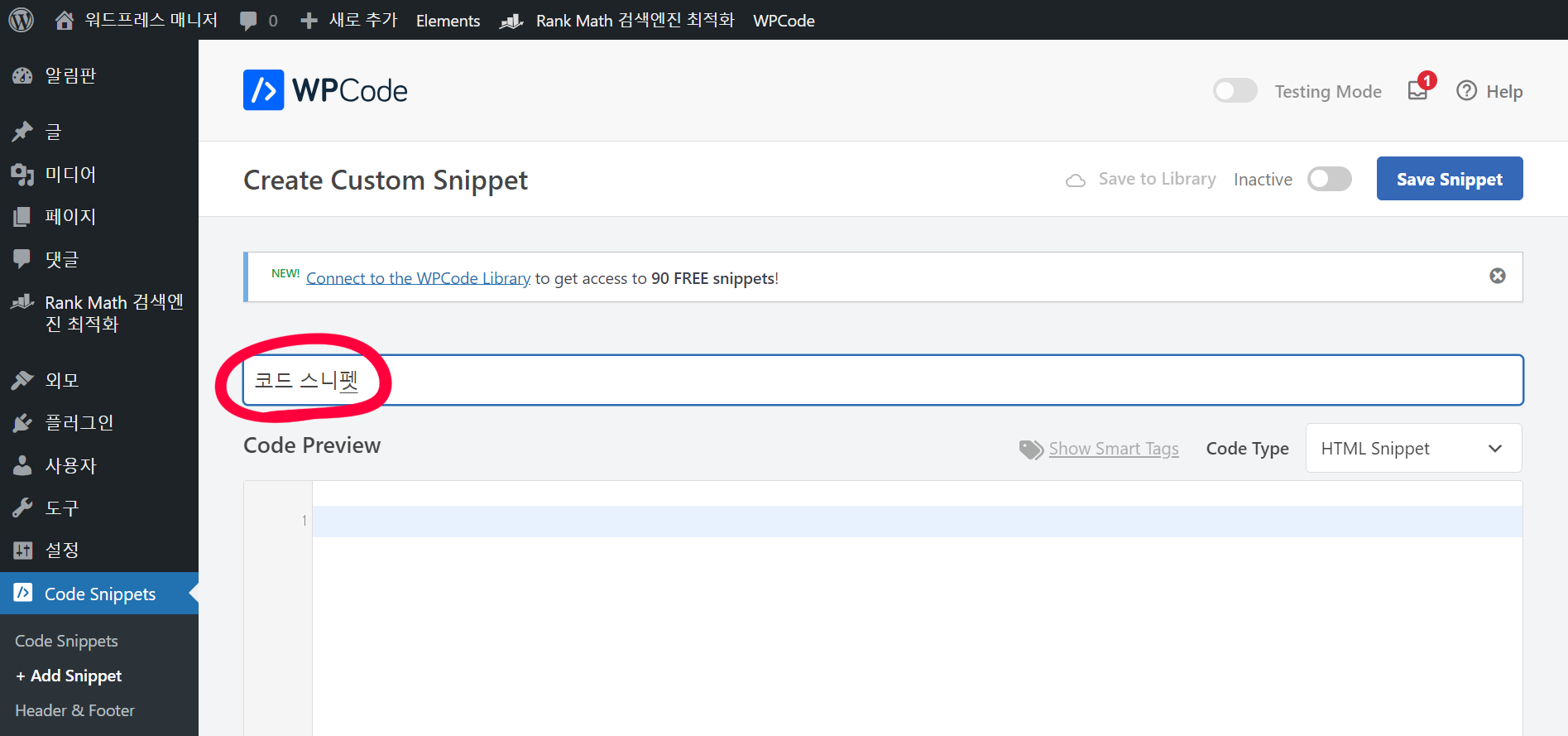Open WPCode admin bar menu
The image size is (1568, 736).
click(784, 21)
